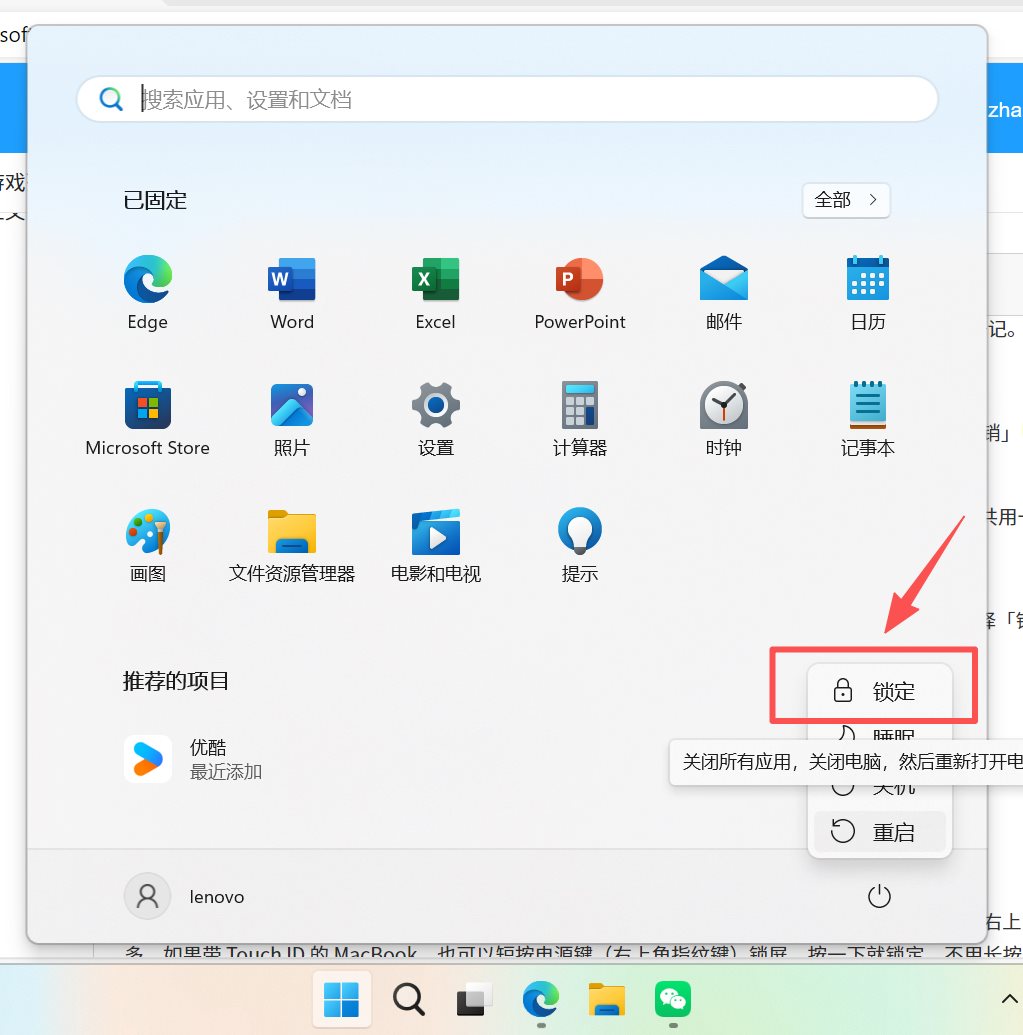Show hidden system tray icons chevron
Viewport: 1023px width, 1035px height.
point(1009,999)
